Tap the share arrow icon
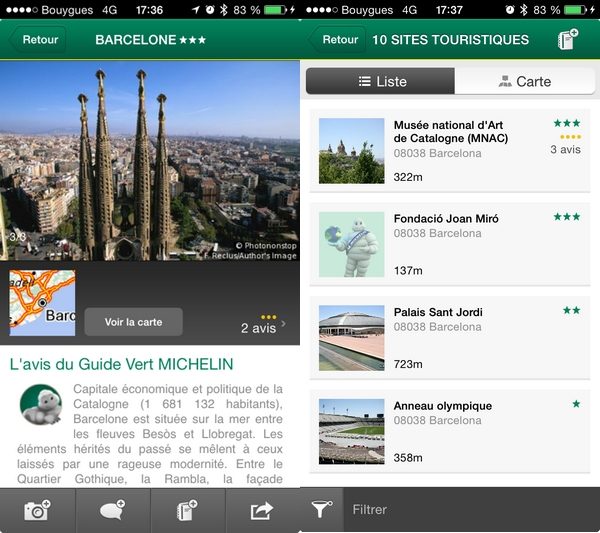The width and height of the screenshot is (600, 533). coord(262,510)
